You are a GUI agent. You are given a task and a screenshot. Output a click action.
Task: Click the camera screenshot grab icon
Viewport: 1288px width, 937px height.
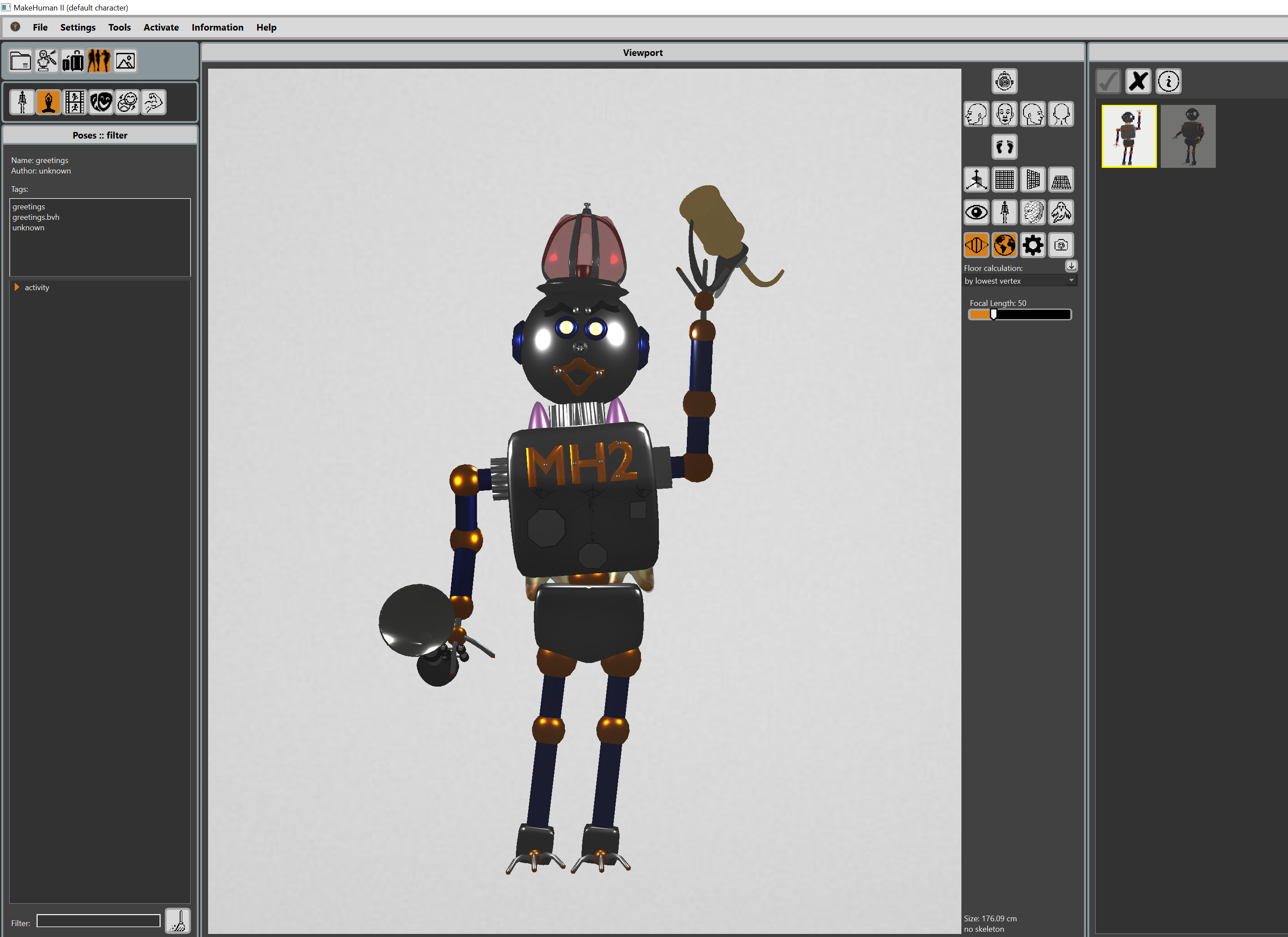tap(1061, 245)
